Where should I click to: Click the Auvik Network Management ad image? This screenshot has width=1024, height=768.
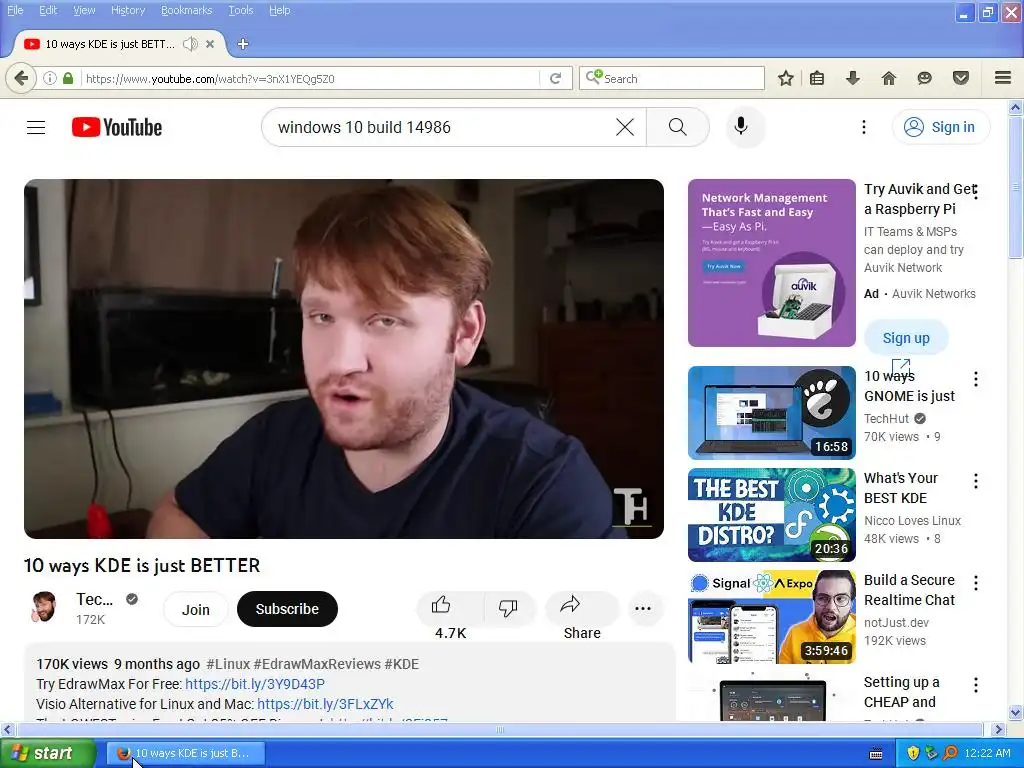[771, 263]
